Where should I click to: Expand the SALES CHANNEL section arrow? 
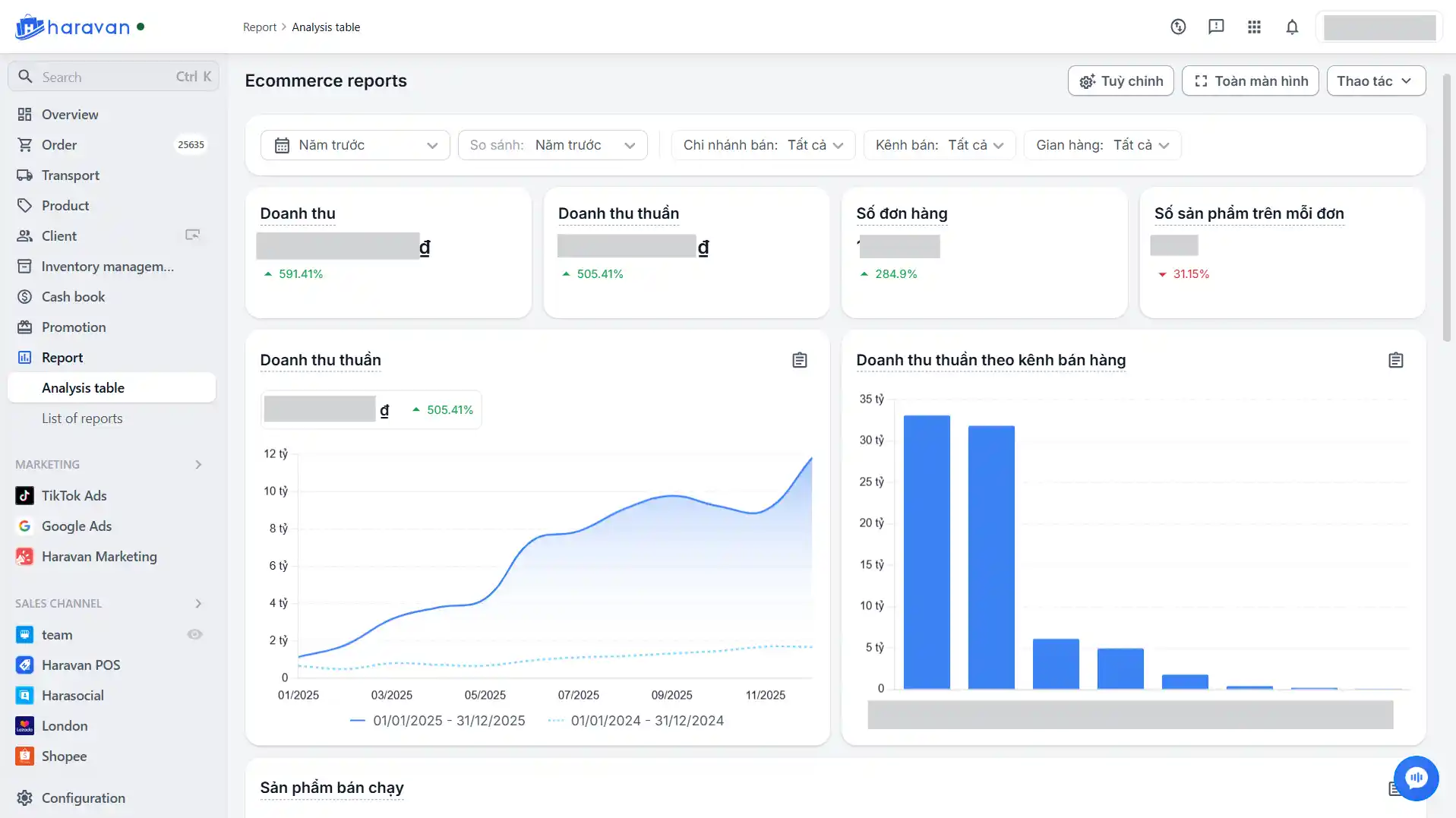tap(198, 603)
